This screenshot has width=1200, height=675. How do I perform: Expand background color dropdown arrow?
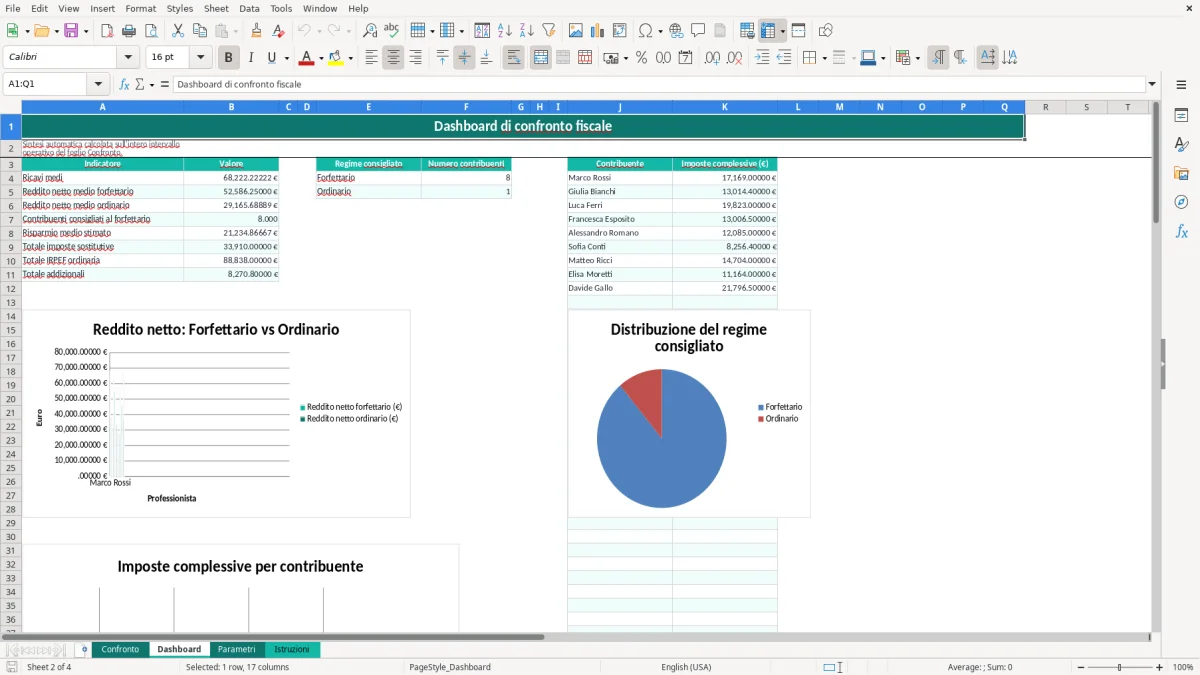pyautogui.click(x=351, y=58)
